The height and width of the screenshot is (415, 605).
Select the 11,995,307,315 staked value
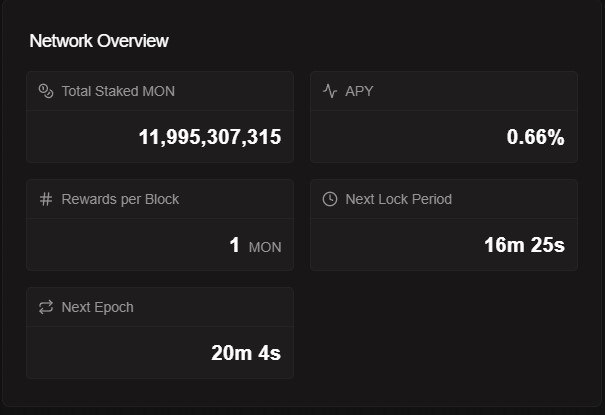point(210,137)
